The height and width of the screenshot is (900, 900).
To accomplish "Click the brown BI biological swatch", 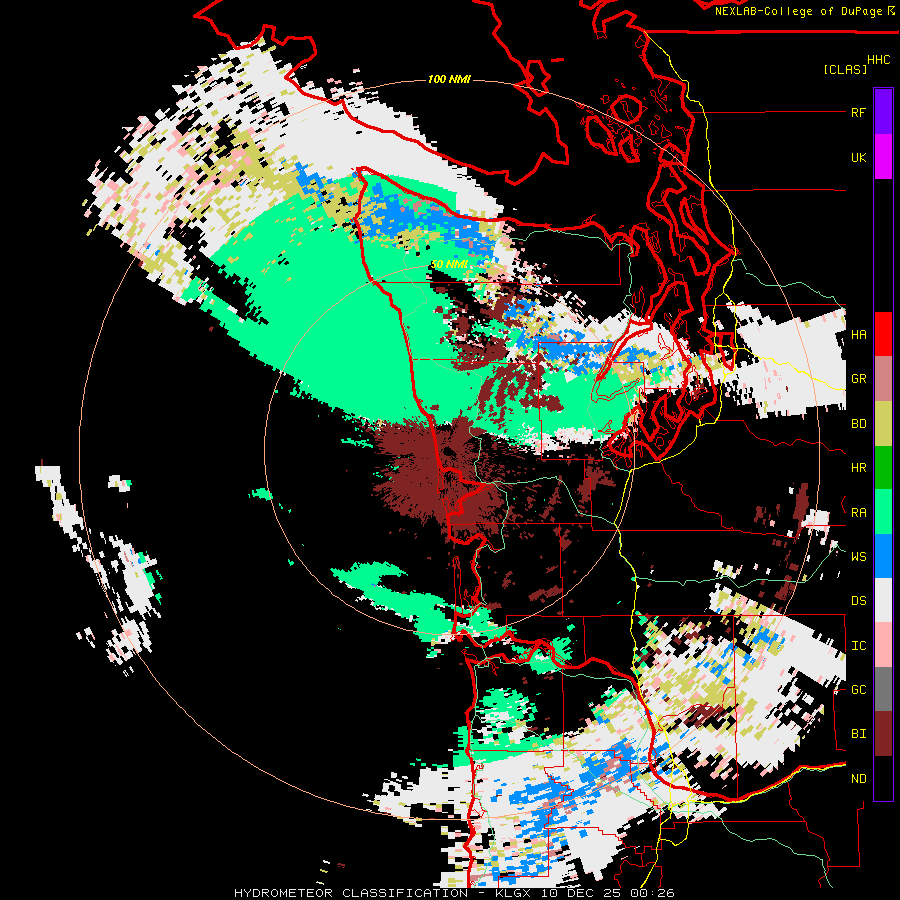I will [883, 734].
